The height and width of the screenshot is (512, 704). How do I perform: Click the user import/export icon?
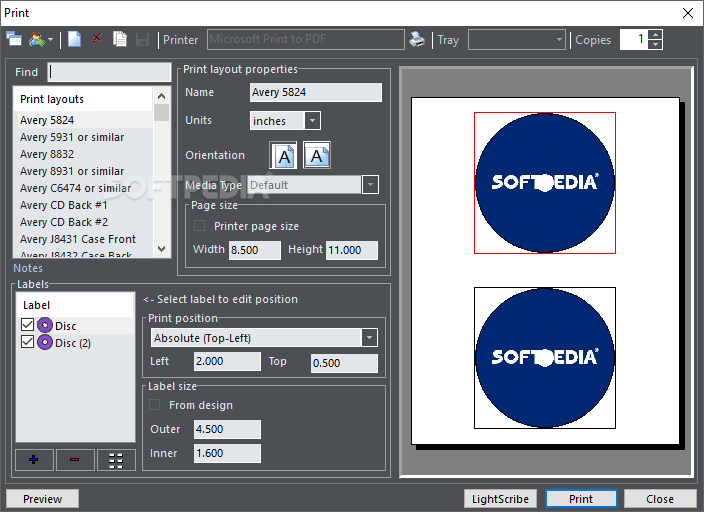(x=36, y=40)
